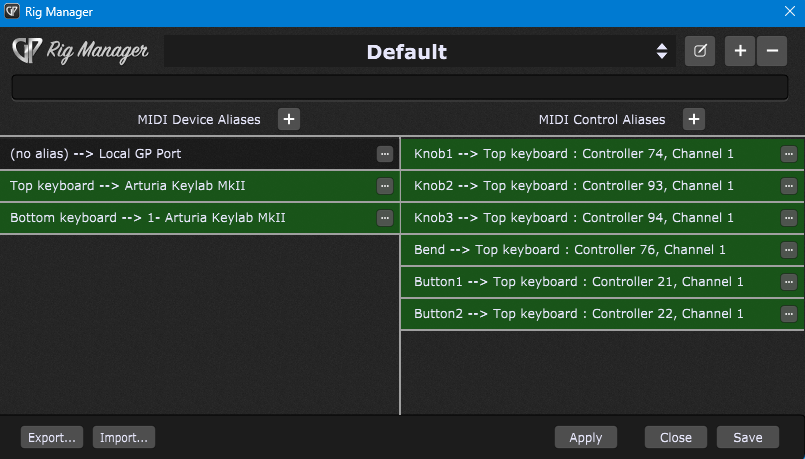Click the empty description field below the rig name
Image resolution: width=805 pixels, height=459 pixels.
400,87
